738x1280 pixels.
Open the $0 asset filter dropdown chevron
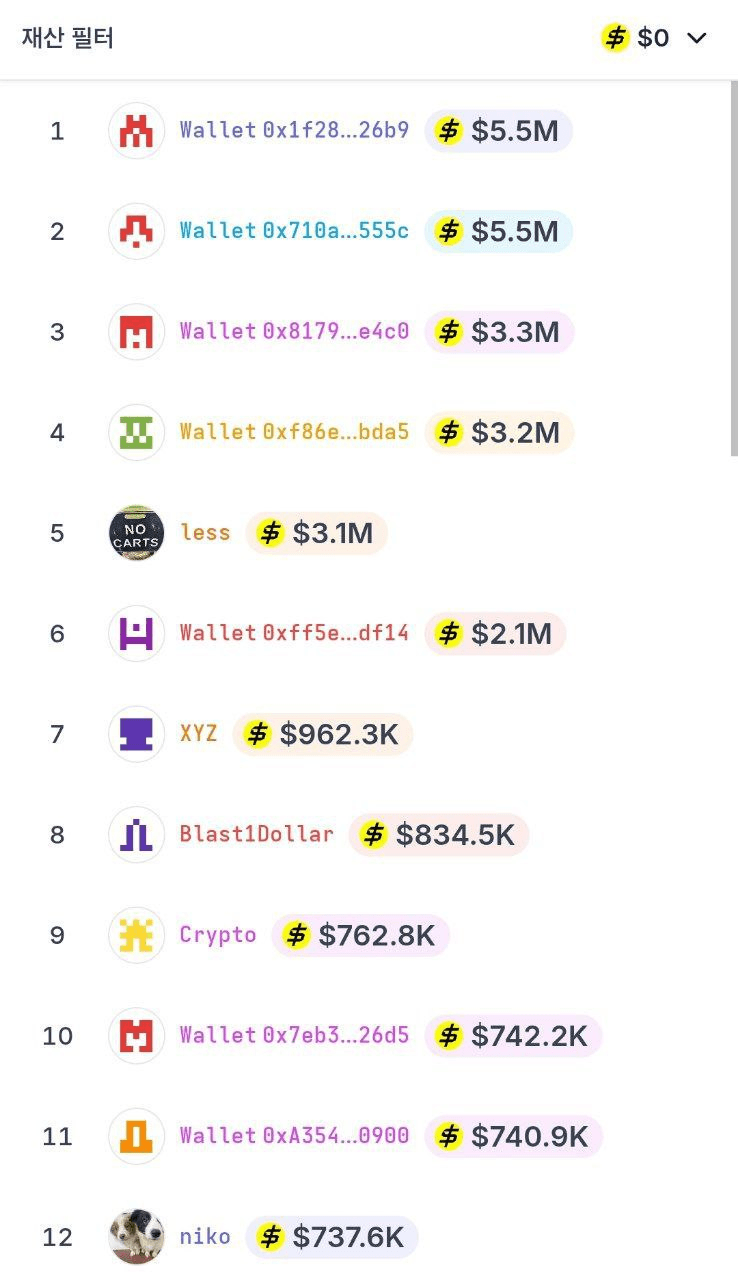(697, 38)
